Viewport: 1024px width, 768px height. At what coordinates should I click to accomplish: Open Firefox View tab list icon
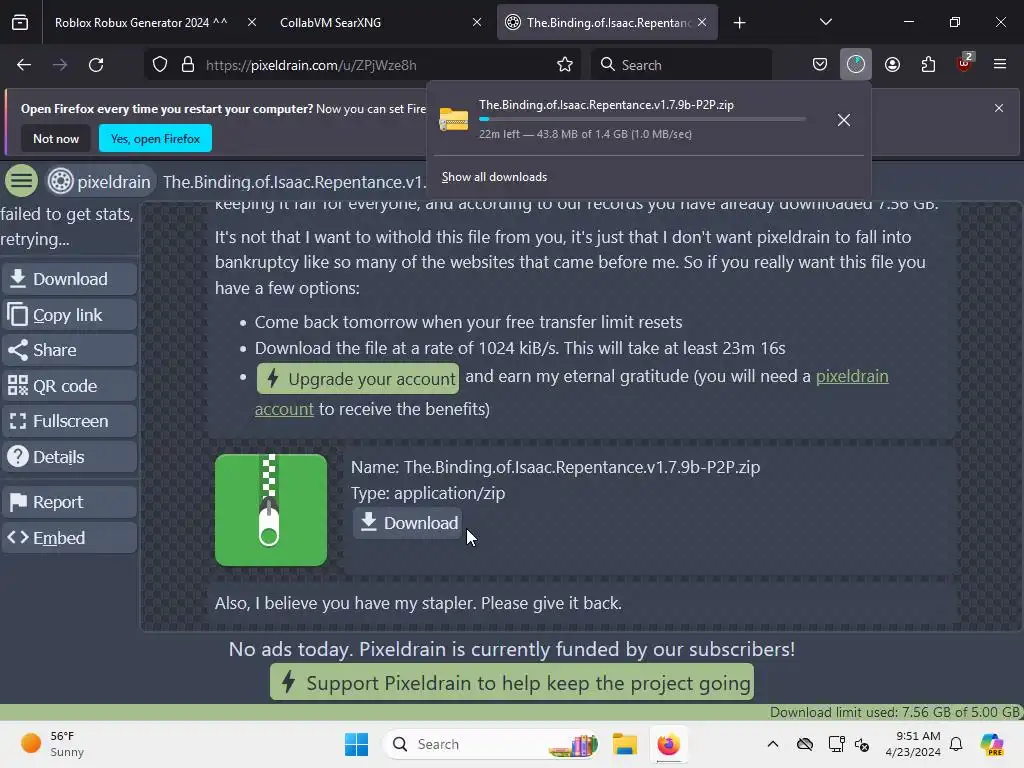click(20, 22)
